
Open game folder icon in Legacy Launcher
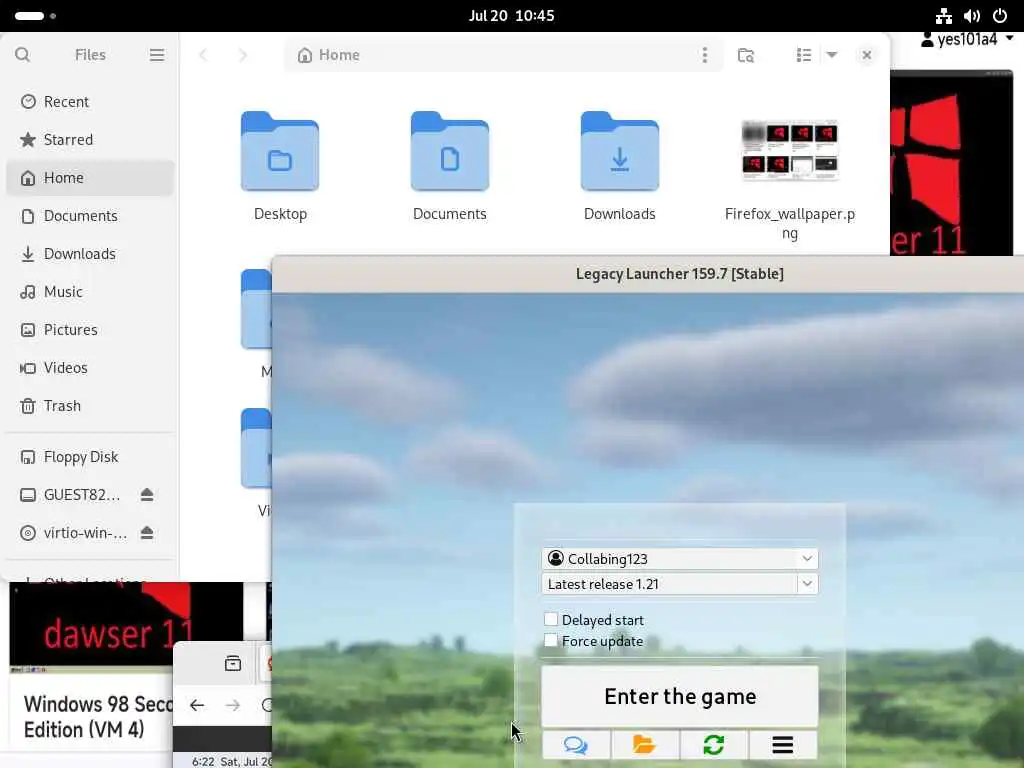pyautogui.click(x=645, y=744)
